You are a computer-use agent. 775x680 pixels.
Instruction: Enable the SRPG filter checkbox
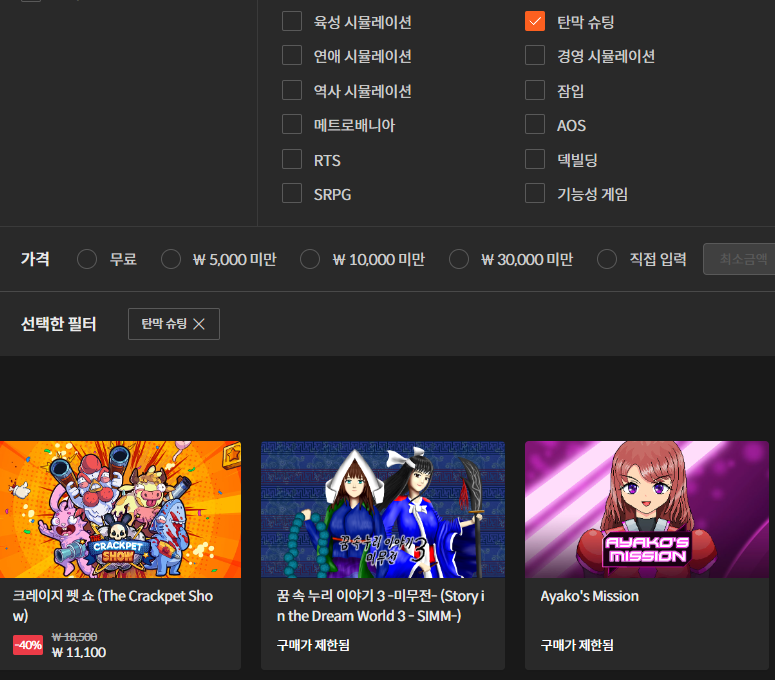coord(292,194)
